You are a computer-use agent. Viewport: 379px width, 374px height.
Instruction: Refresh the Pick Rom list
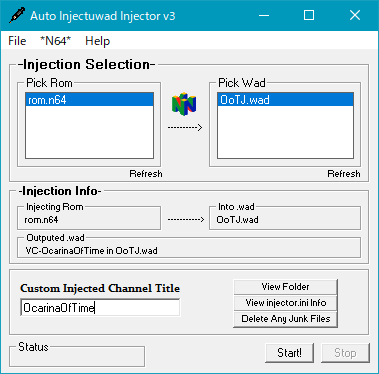(x=146, y=174)
